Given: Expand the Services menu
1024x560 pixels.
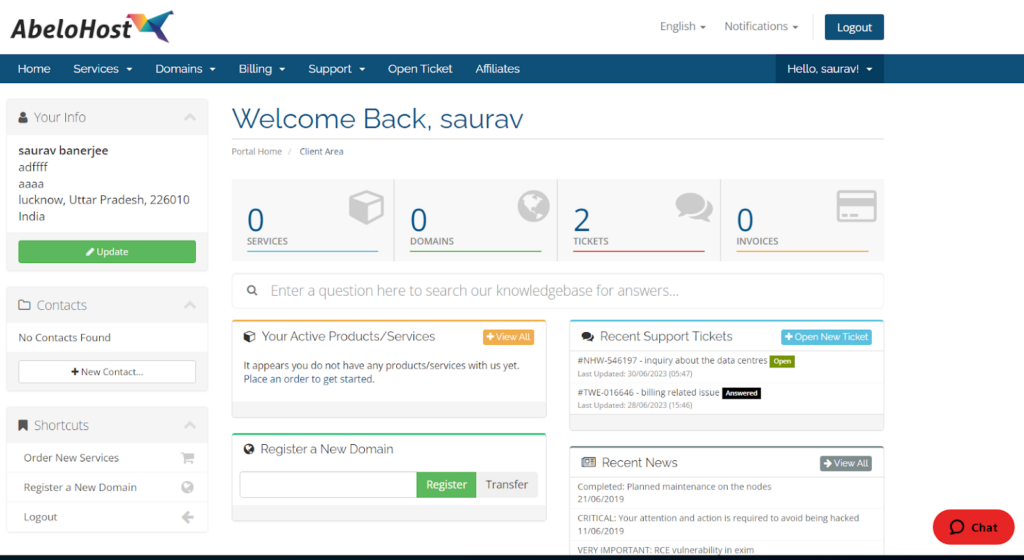Looking at the screenshot, I should [103, 69].
